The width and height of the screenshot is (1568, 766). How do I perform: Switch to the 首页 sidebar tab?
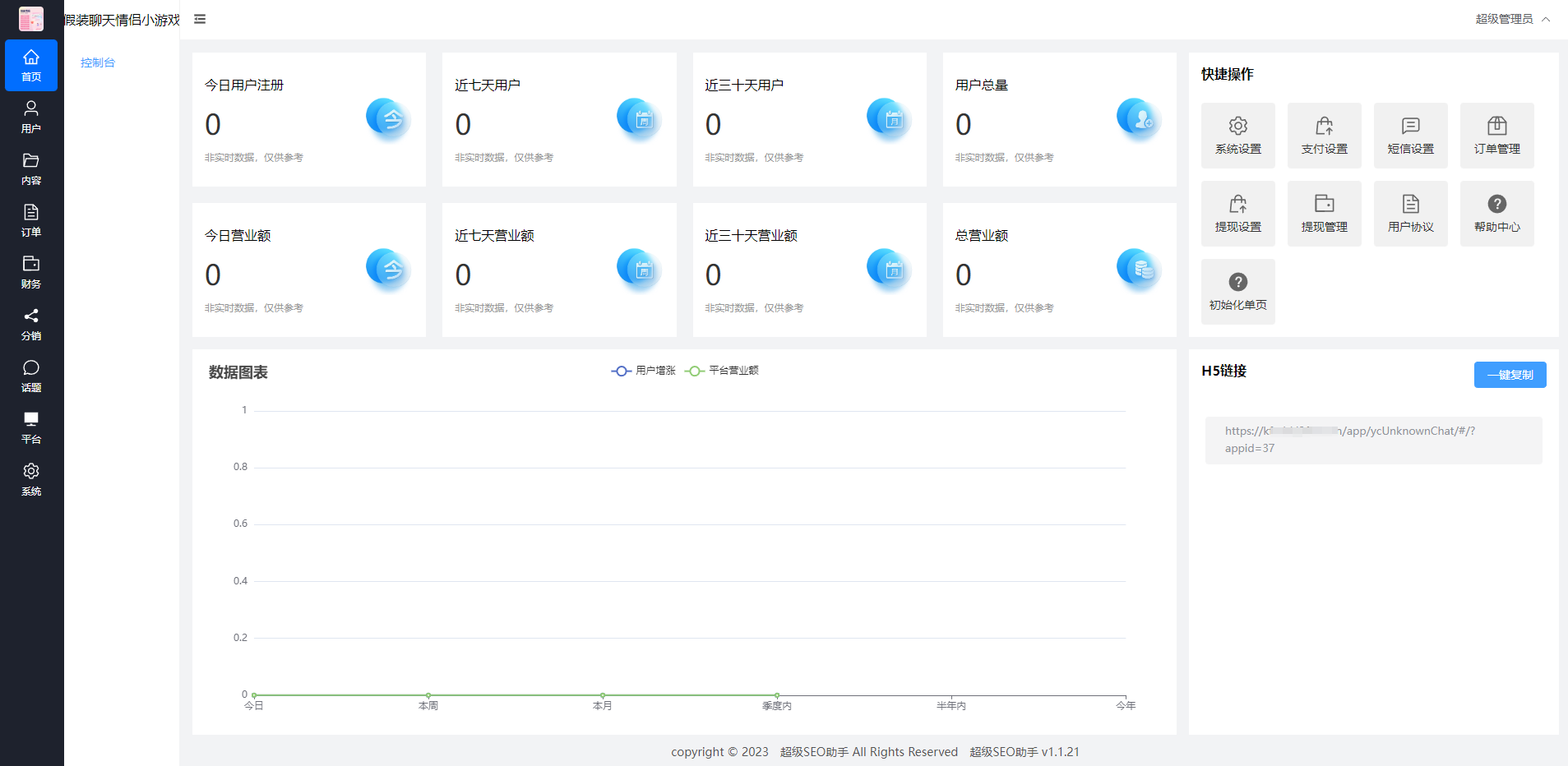tap(31, 65)
